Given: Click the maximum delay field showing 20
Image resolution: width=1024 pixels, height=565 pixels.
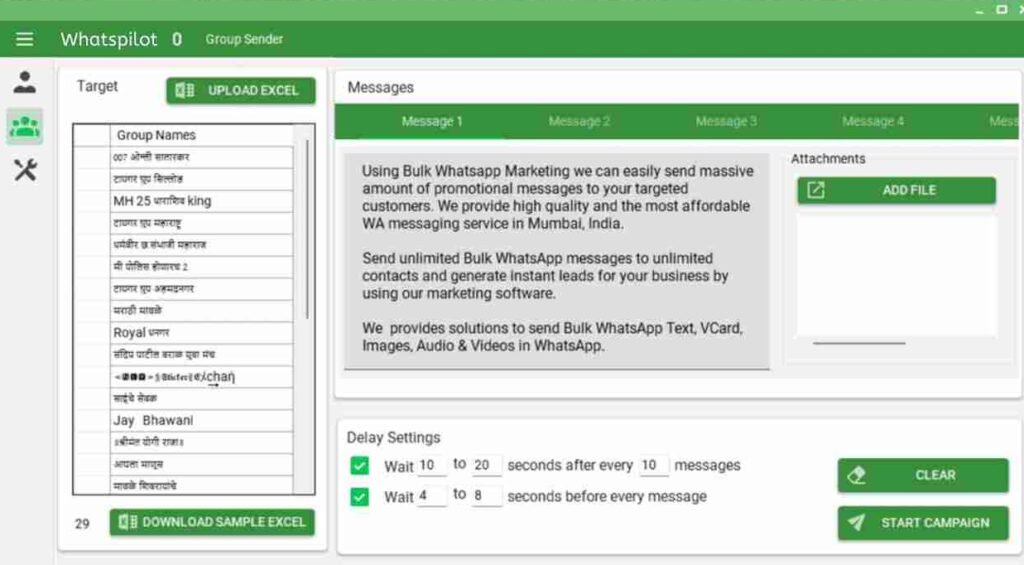Looking at the screenshot, I should (x=487, y=465).
